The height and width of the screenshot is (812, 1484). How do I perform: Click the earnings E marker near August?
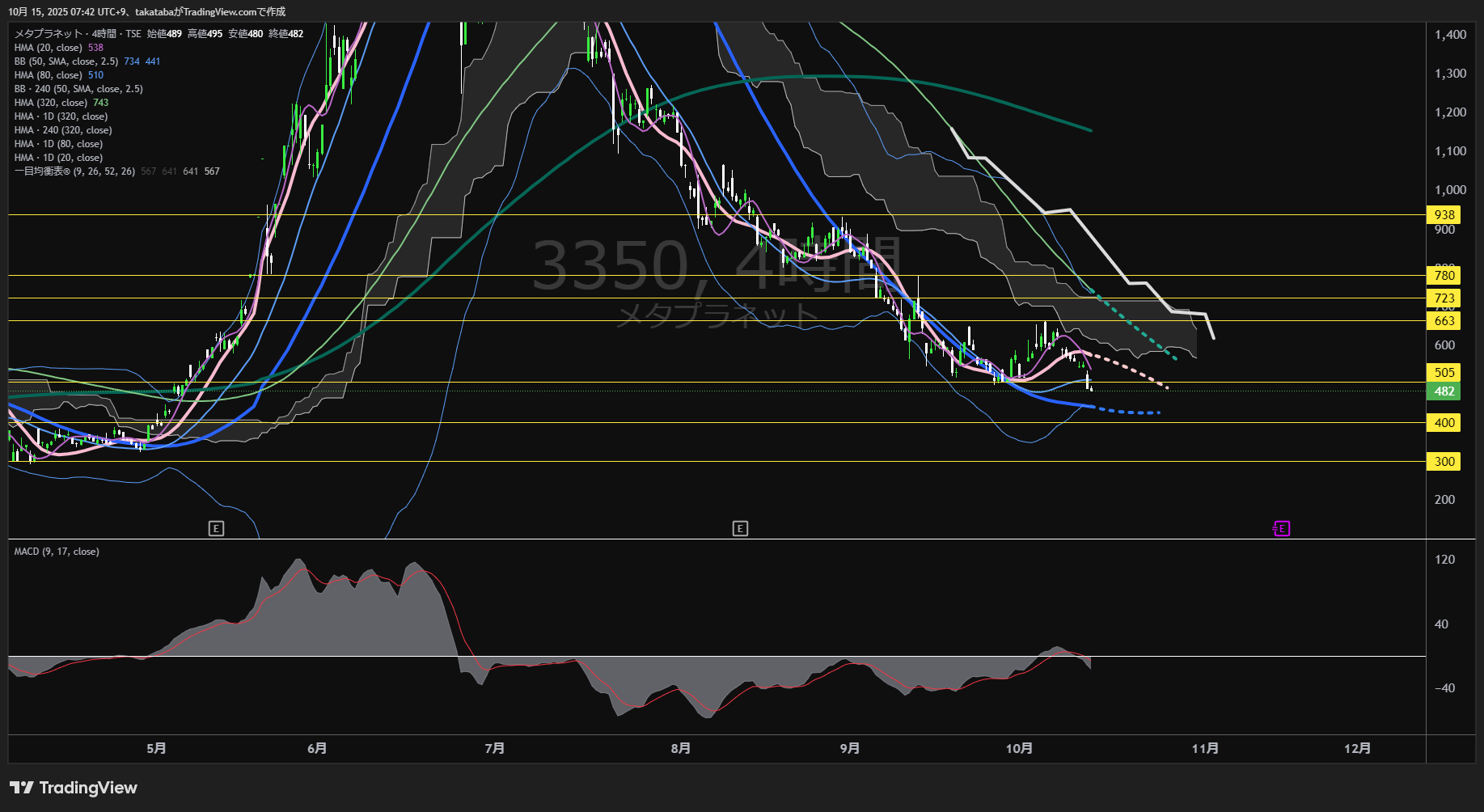(x=740, y=529)
